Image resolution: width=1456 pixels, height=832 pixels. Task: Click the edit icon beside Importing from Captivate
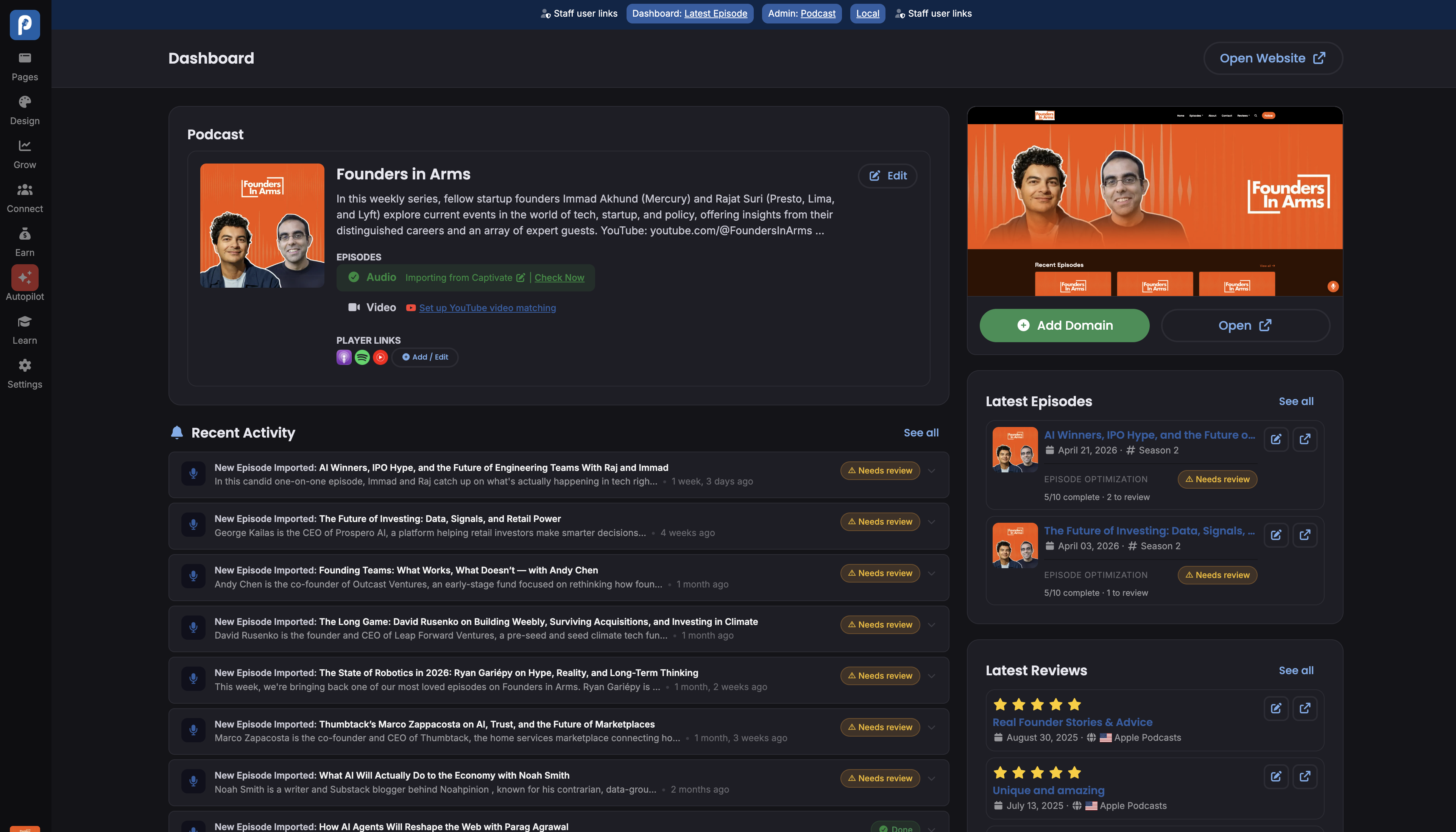point(521,278)
